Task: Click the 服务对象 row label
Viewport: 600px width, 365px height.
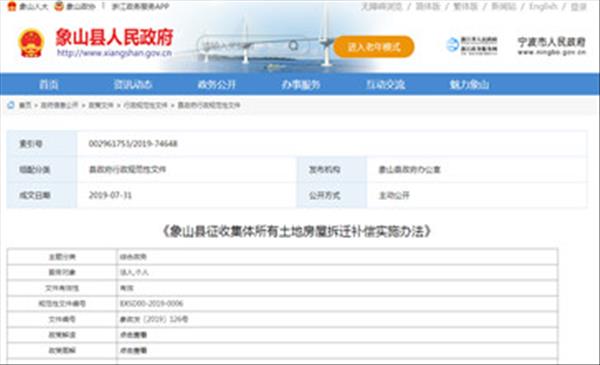Action: click(x=62, y=272)
